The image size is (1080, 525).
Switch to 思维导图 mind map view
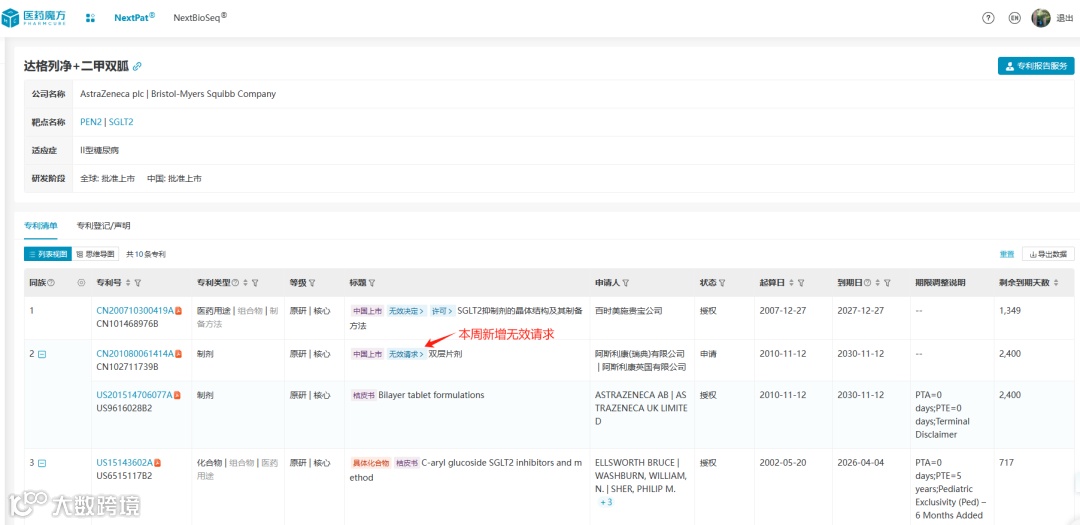96,254
